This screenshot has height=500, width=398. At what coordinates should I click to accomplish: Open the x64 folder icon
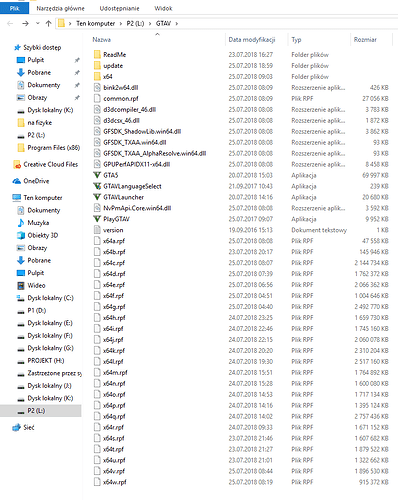[97, 76]
